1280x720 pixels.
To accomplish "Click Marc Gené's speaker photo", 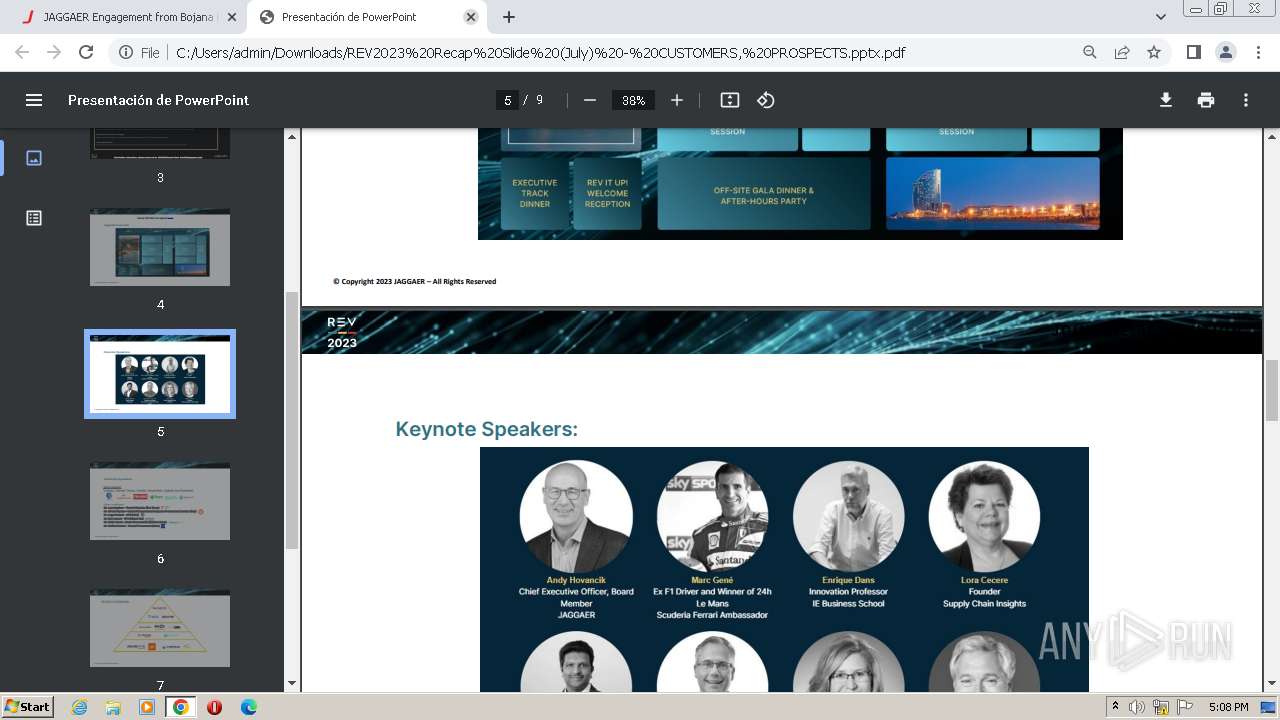I will click(x=712, y=516).
